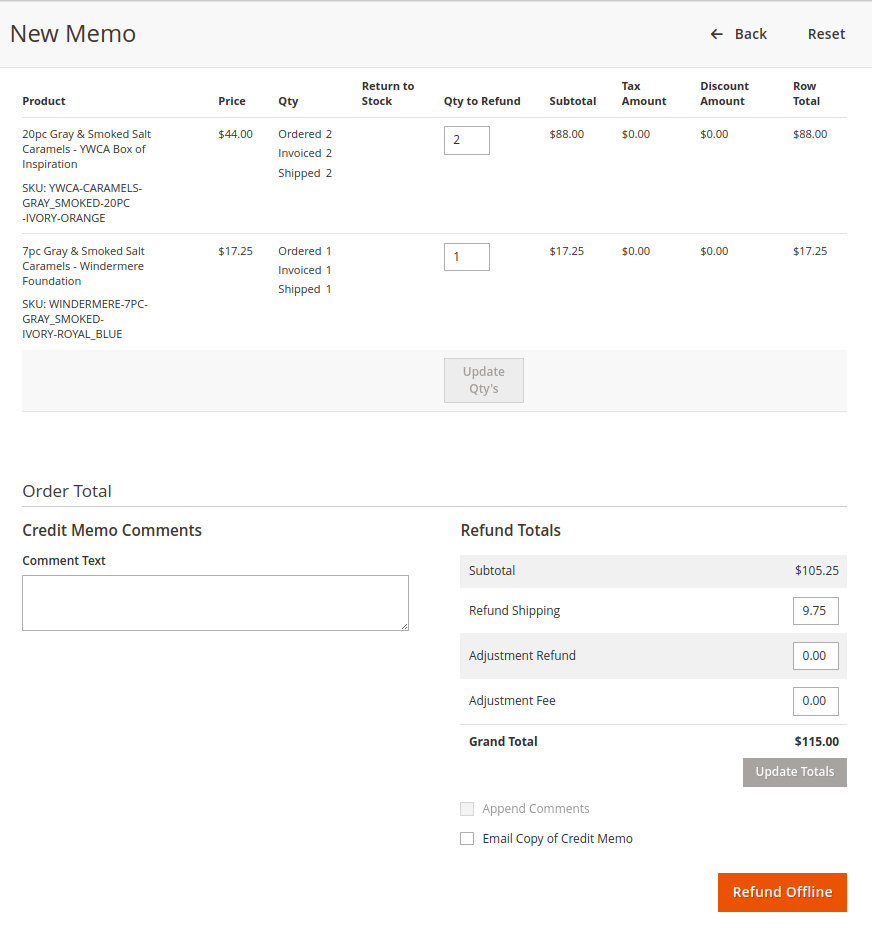Click the New Memo page title
872x950 pixels.
pos(73,34)
